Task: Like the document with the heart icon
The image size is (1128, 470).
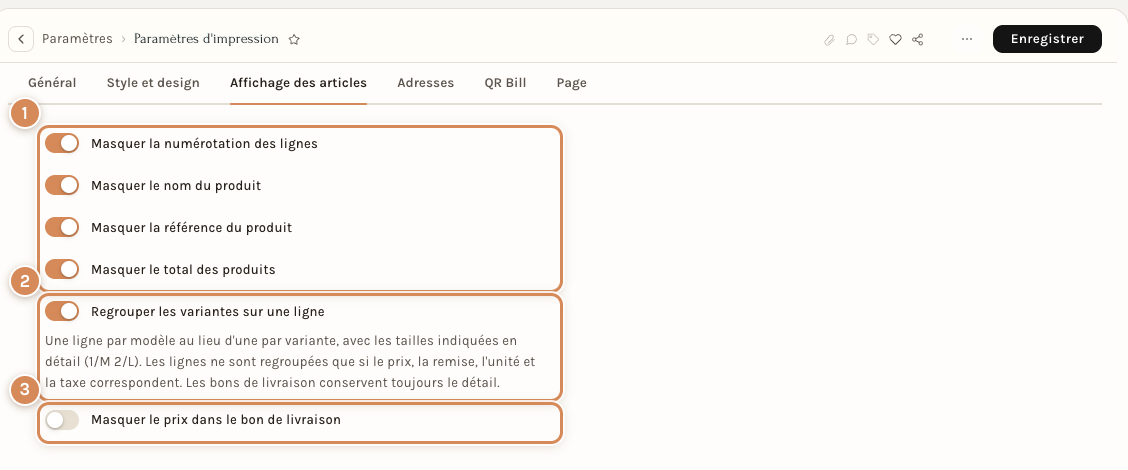Action: coord(896,40)
